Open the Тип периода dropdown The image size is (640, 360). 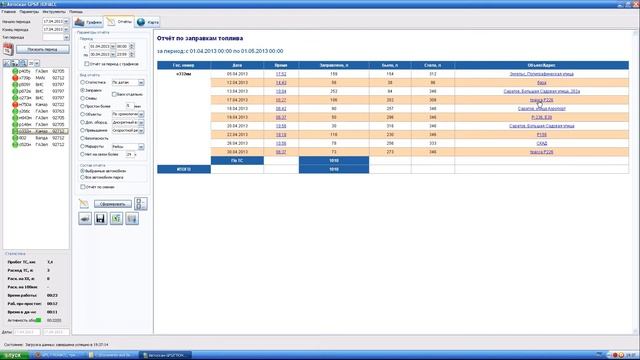coord(66,37)
